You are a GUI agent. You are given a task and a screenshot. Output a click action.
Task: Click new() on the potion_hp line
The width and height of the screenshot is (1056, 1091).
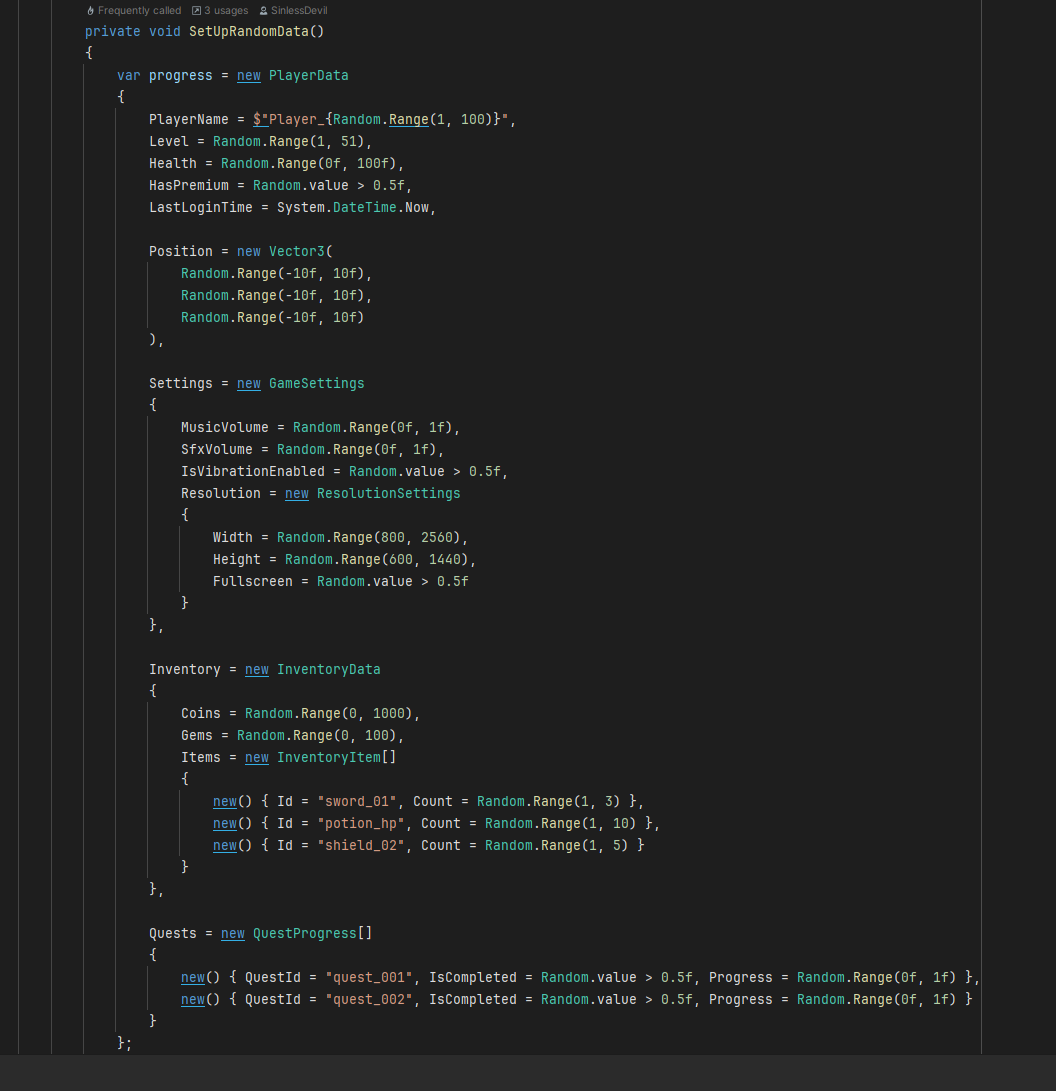[x=233, y=824]
